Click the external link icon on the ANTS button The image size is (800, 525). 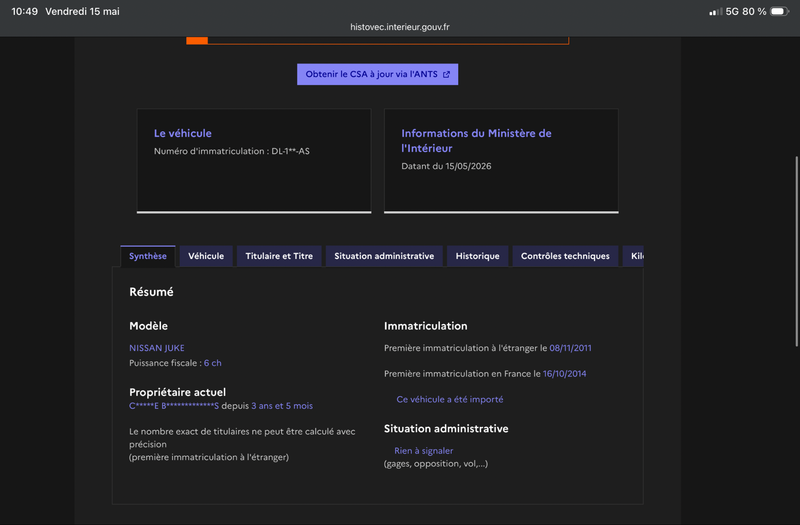coord(446,74)
